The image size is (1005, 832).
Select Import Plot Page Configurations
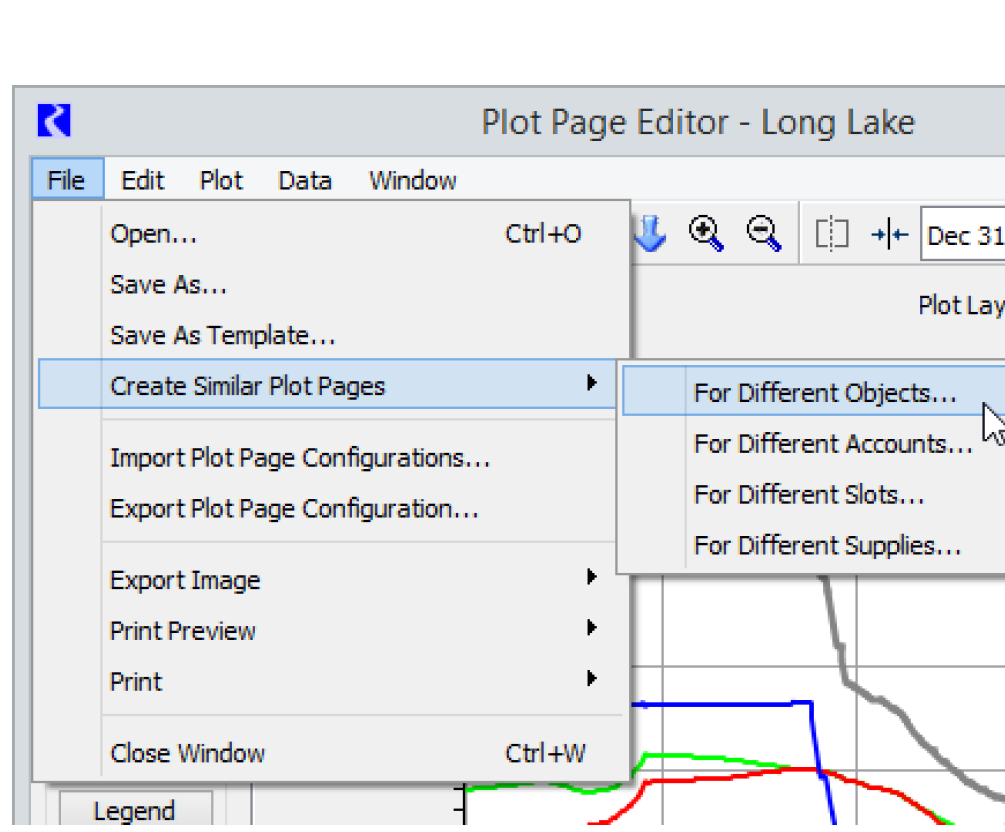[x=300, y=458]
